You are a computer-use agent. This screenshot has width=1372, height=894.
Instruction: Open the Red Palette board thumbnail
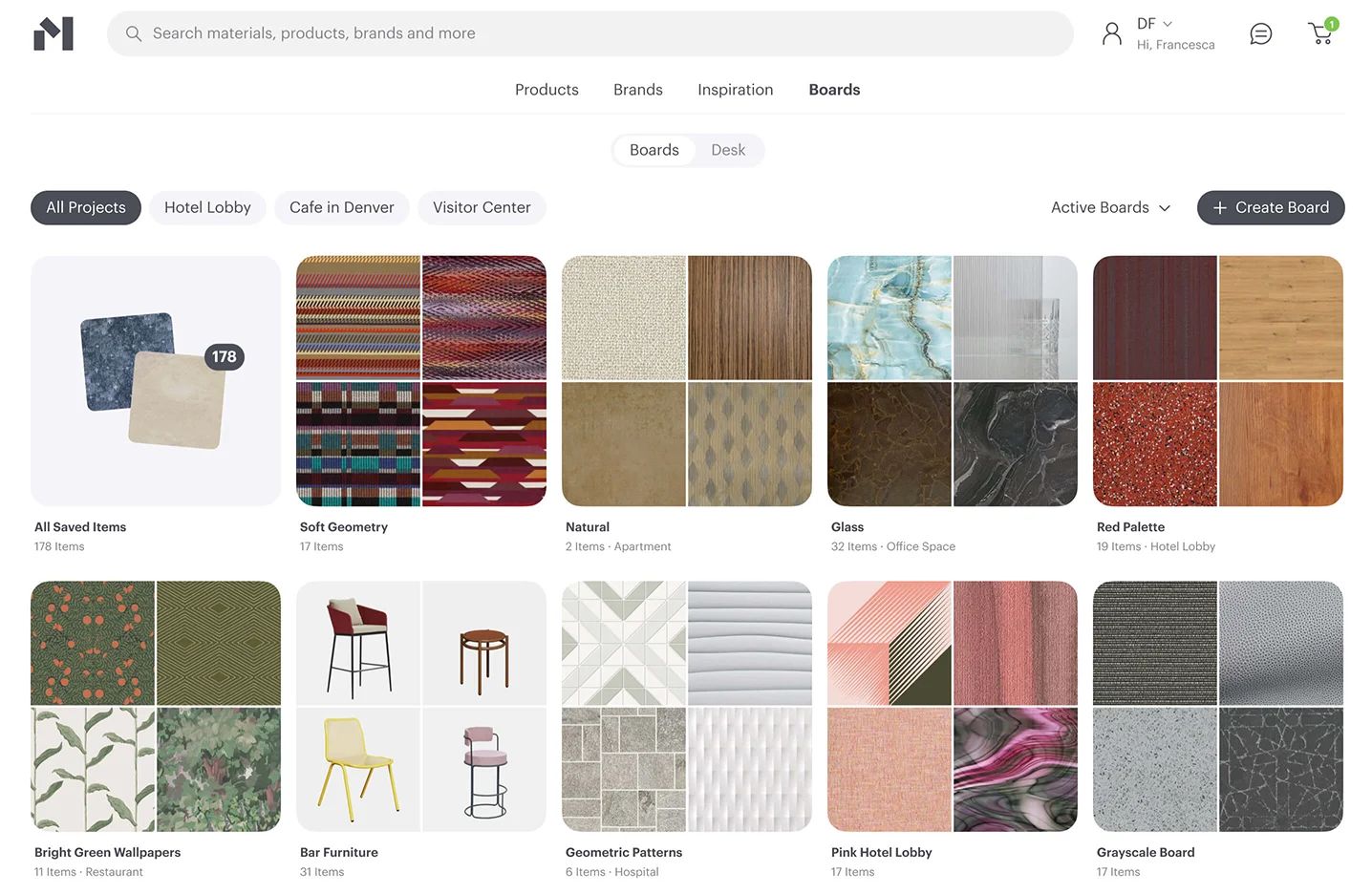(1217, 381)
